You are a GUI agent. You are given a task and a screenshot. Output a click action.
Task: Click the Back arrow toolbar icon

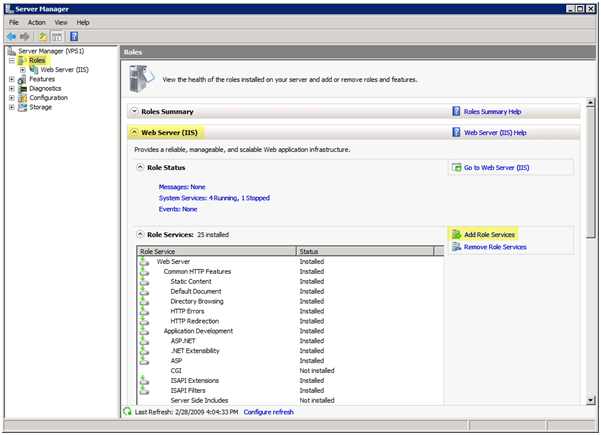(x=11, y=36)
